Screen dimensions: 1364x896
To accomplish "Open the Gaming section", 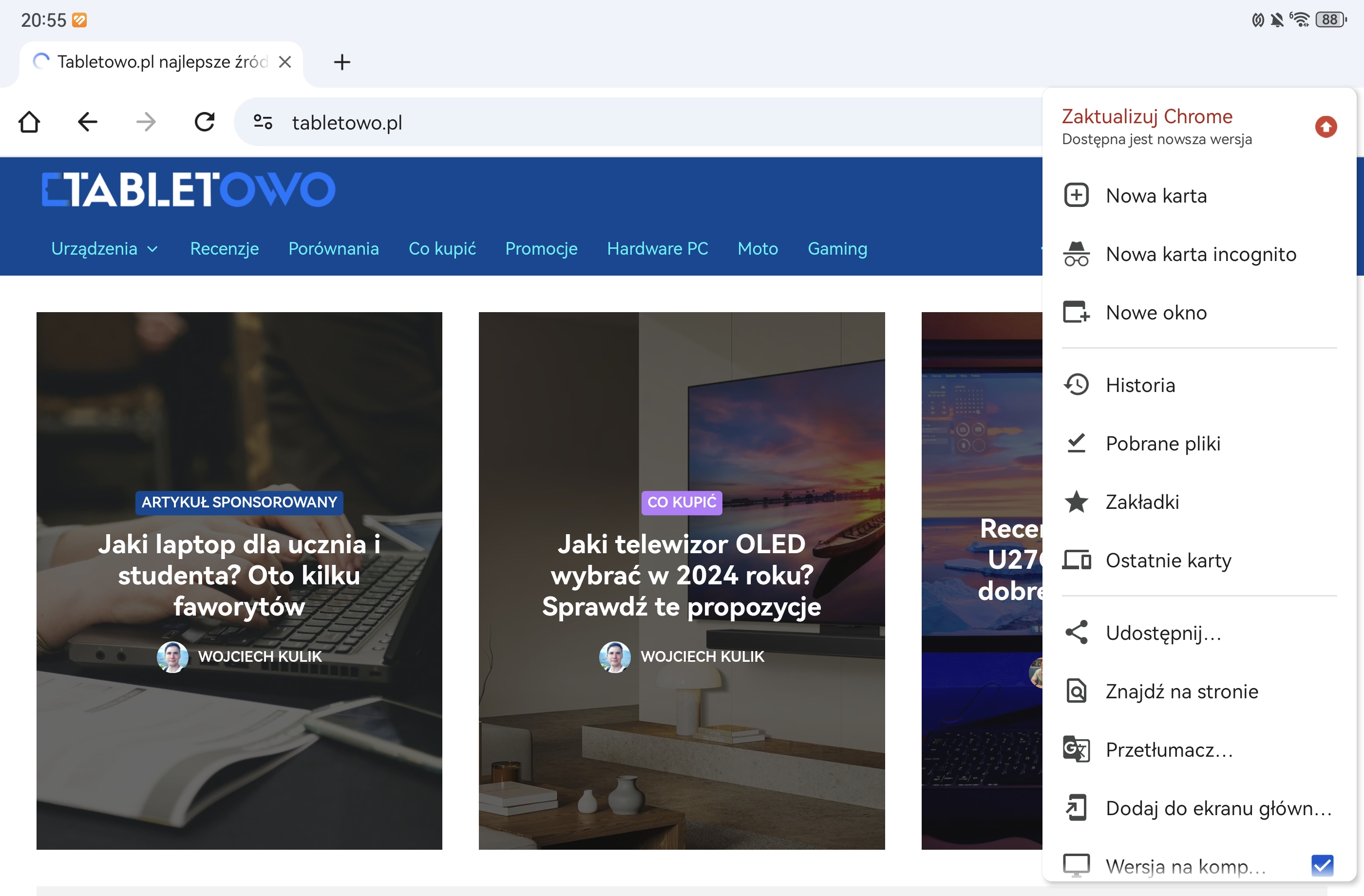I will coord(837,249).
